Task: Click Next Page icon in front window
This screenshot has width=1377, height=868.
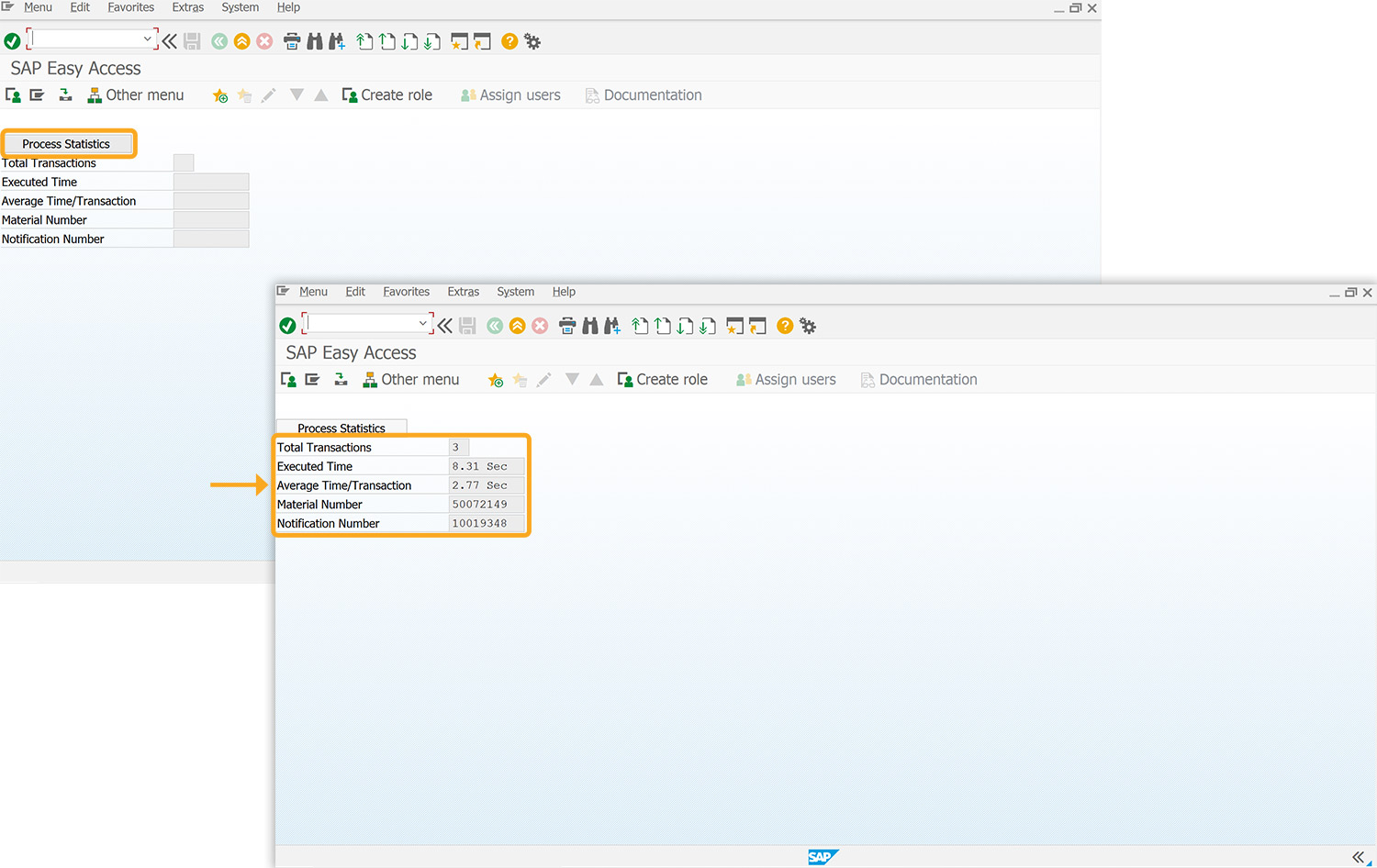Action: click(x=685, y=326)
